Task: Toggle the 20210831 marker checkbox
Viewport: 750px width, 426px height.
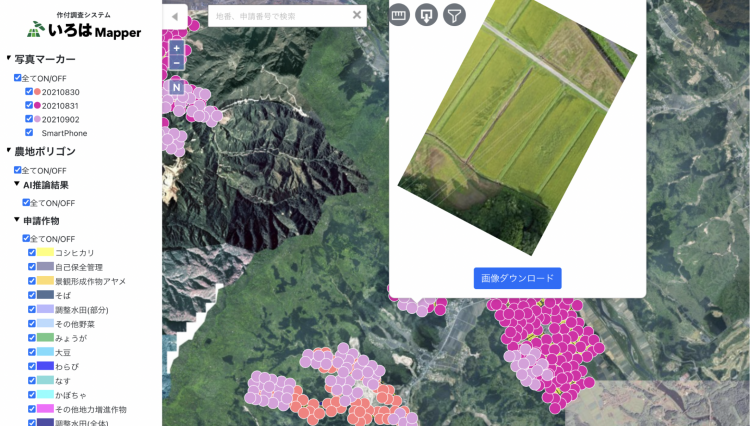Action: click(29, 105)
